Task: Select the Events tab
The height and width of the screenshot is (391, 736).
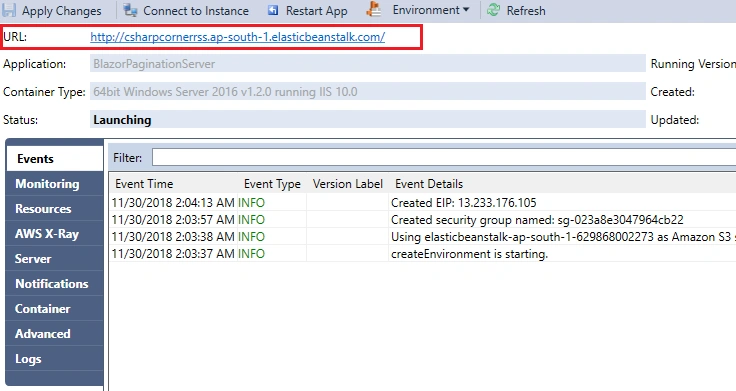Action: (x=54, y=159)
